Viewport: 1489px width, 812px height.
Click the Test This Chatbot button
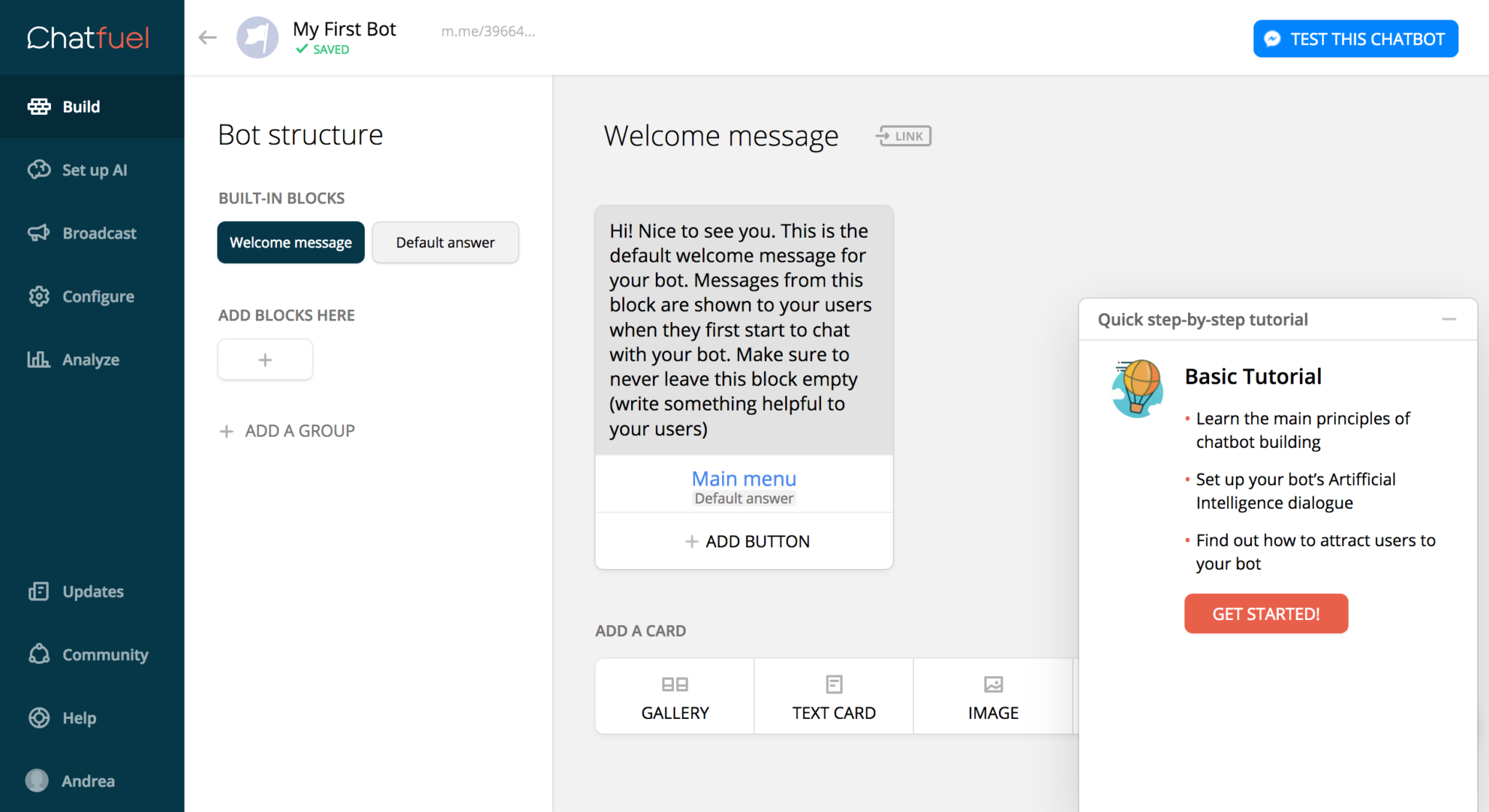coord(1355,39)
